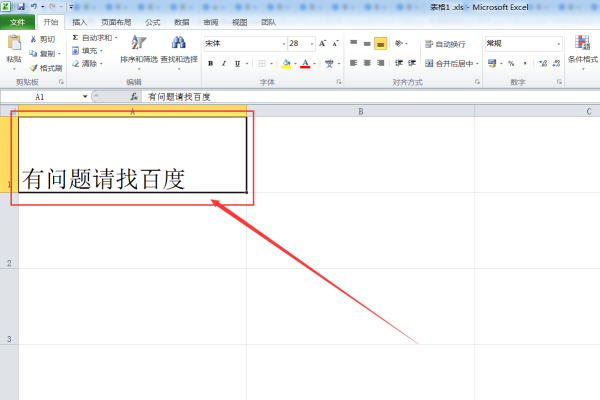Toggle Top Align vertical alignment
This screenshot has width=600, height=400.
coord(354,43)
